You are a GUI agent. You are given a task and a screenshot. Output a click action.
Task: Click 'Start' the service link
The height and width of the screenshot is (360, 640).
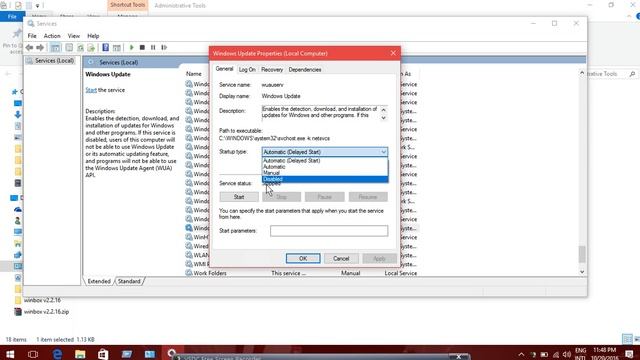coord(91,90)
